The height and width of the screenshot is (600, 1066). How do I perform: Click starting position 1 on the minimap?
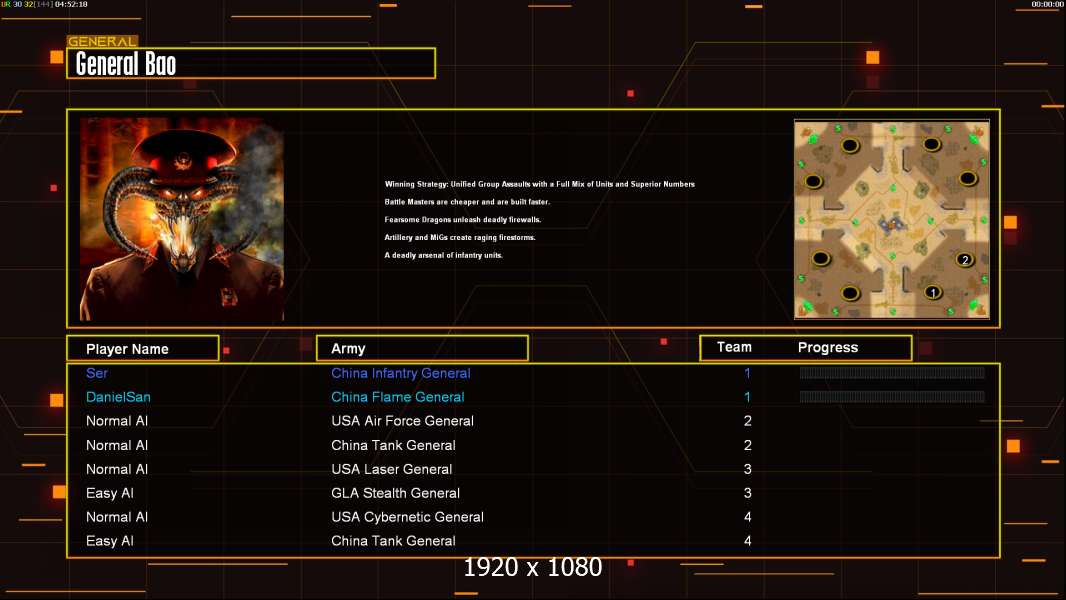tap(932, 292)
